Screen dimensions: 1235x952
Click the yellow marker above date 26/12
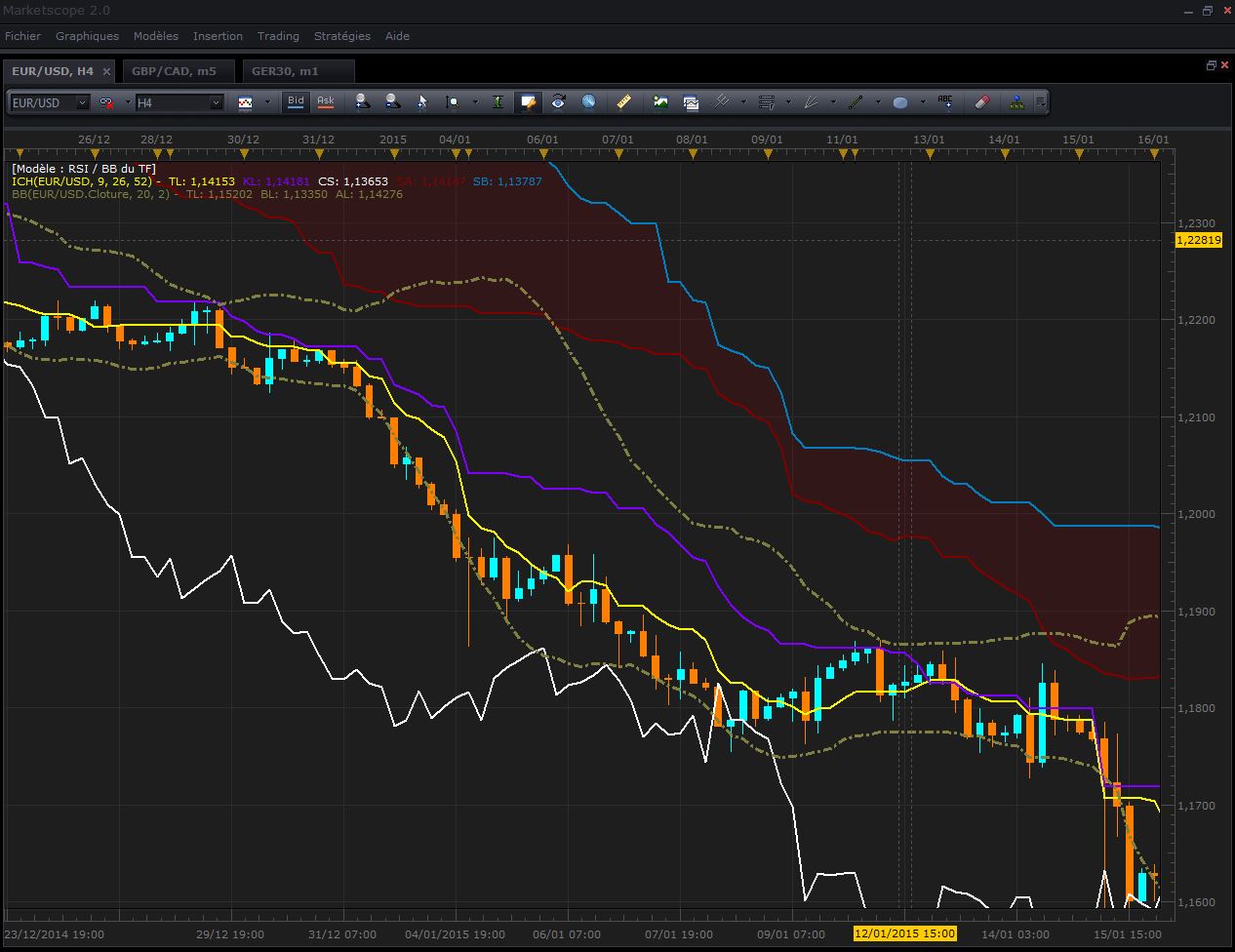(x=95, y=153)
